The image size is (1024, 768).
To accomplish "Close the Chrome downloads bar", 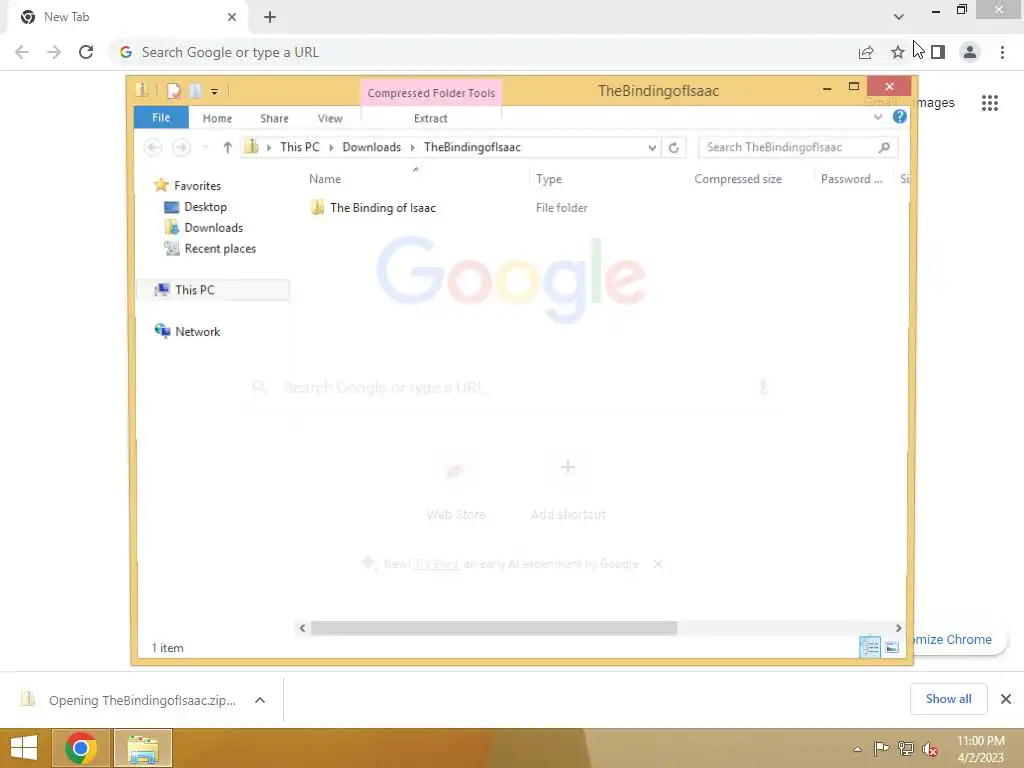I will click(x=1006, y=699).
